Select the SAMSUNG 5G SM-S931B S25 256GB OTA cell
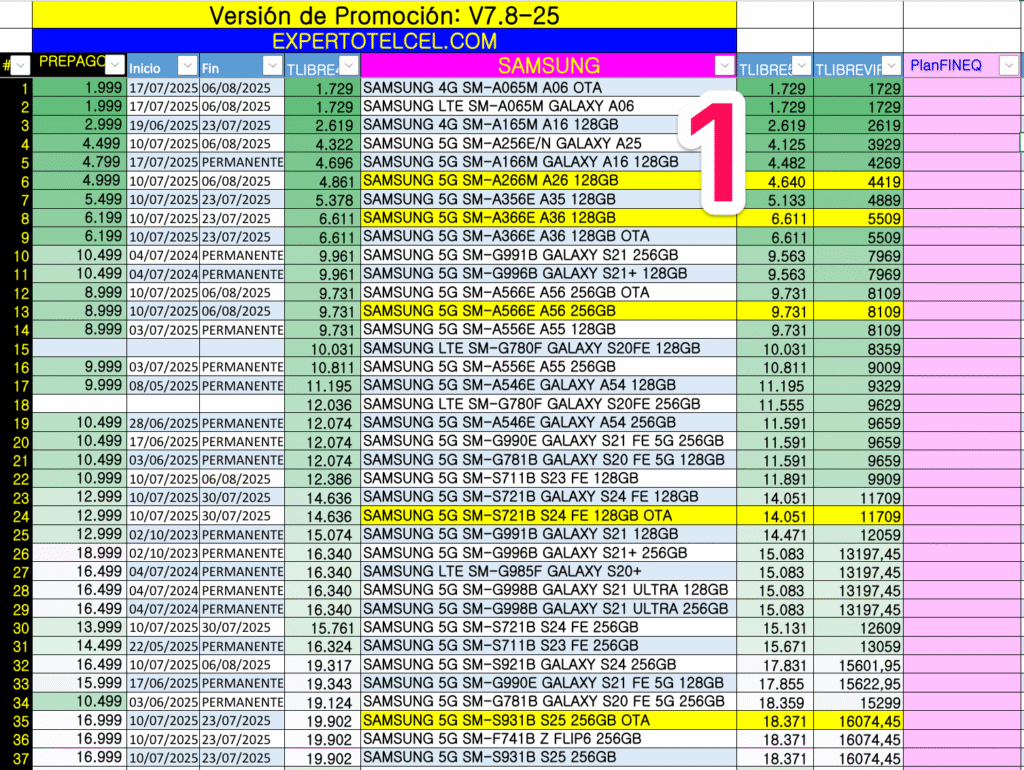 548,720
